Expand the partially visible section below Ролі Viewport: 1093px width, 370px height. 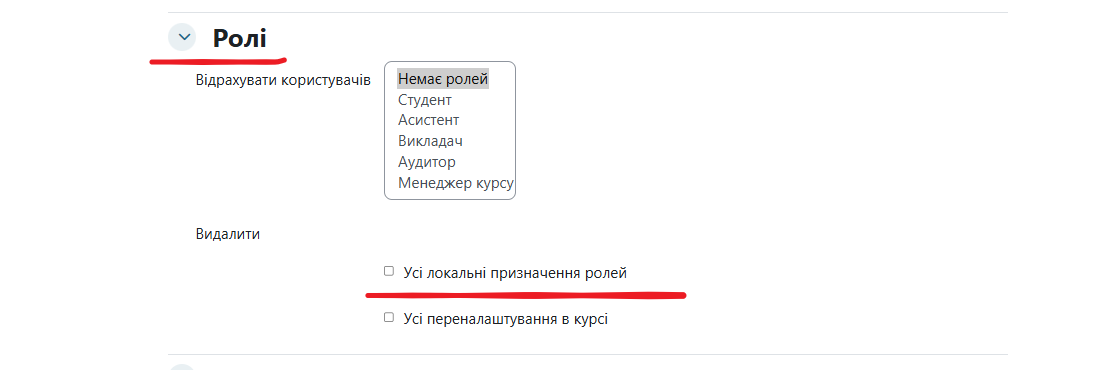[x=183, y=367]
